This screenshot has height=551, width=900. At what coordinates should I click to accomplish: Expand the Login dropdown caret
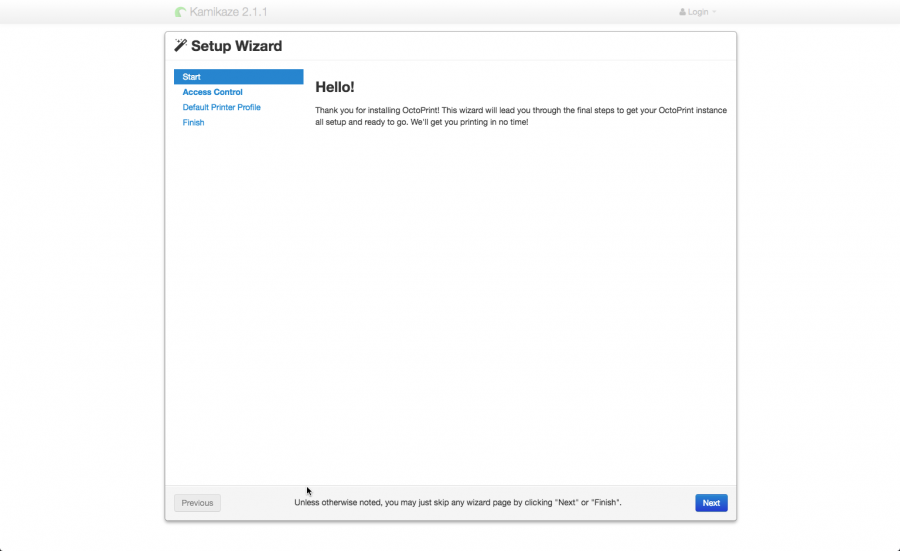(x=714, y=12)
